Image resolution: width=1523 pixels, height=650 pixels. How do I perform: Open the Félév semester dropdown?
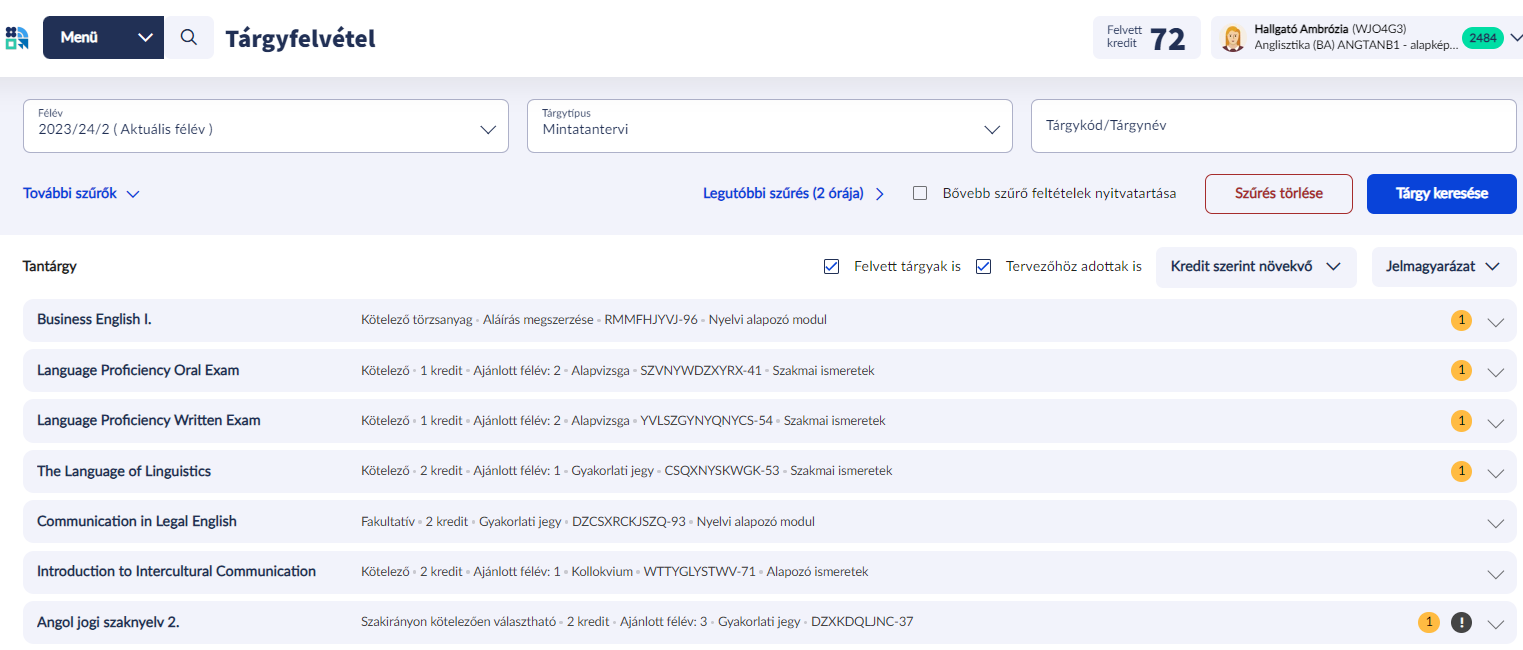point(265,126)
